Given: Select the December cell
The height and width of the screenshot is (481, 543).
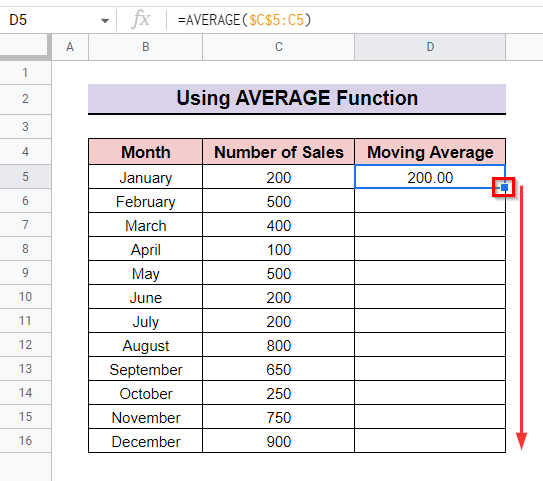Looking at the screenshot, I should [x=145, y=441].
